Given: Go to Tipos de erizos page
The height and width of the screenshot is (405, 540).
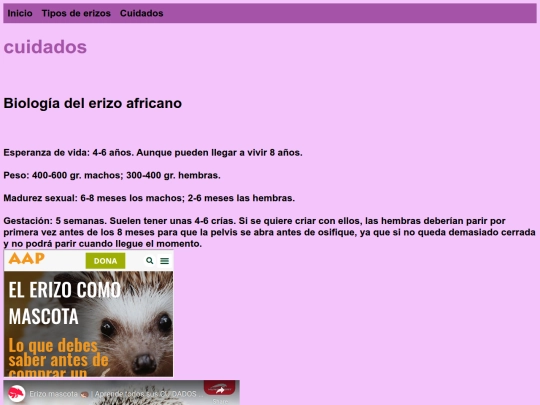Looking at the screenshot, I should click(x=76, y=13).
